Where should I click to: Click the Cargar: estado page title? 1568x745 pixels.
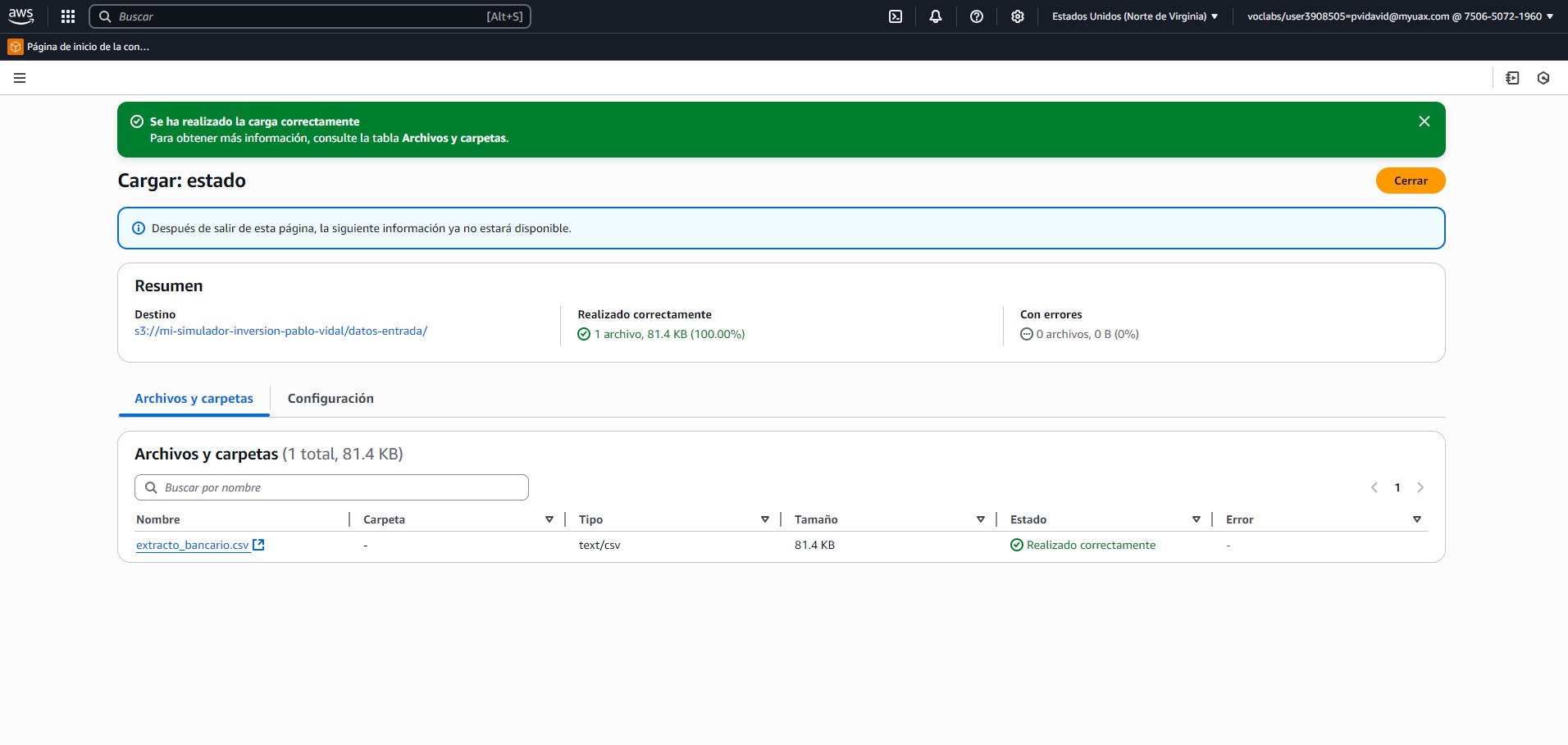pos(181,181)
